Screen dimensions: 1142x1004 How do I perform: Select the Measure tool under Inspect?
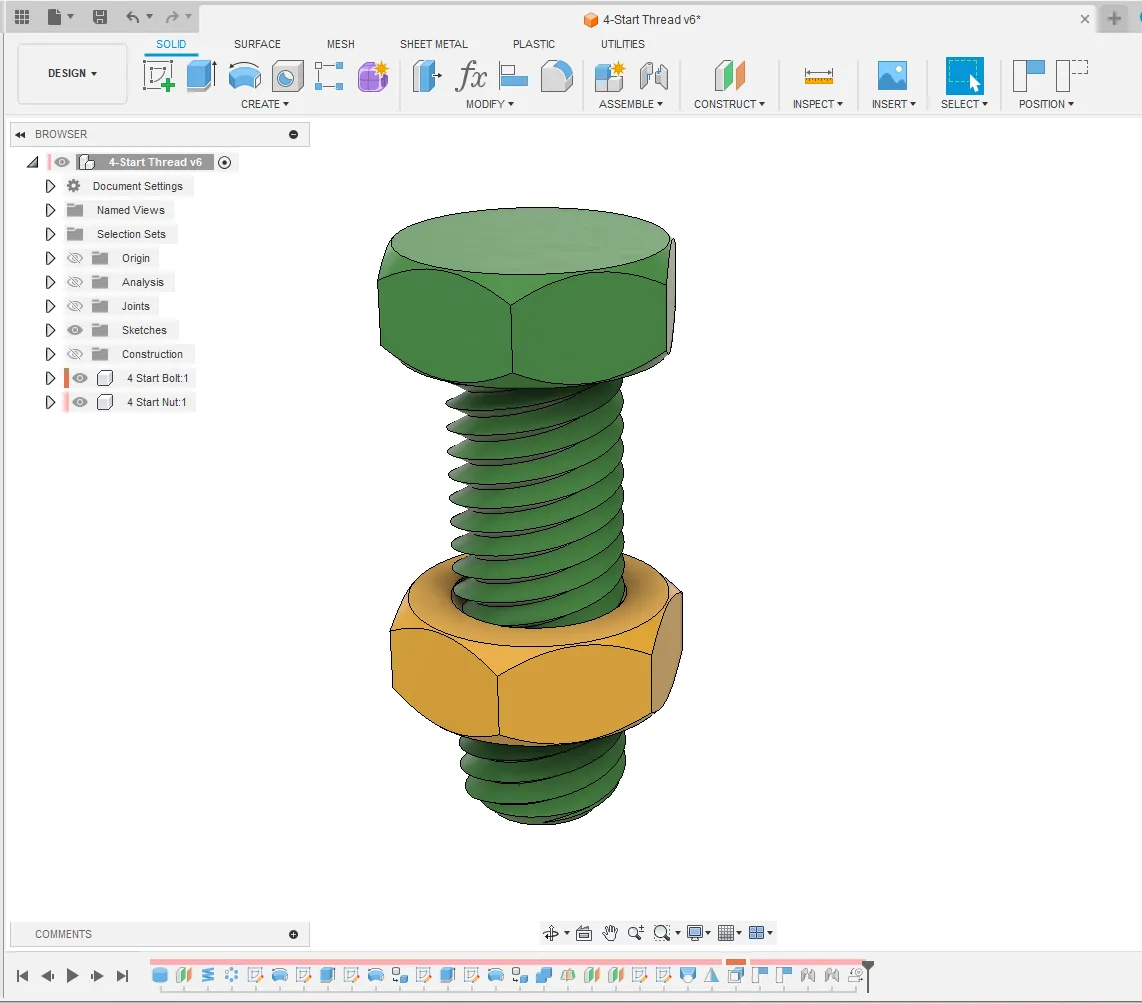click(x=818, y=76)
